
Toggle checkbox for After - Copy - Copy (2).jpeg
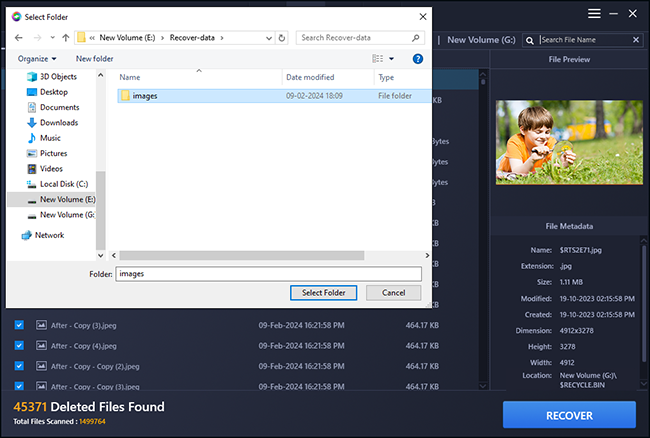19,366
